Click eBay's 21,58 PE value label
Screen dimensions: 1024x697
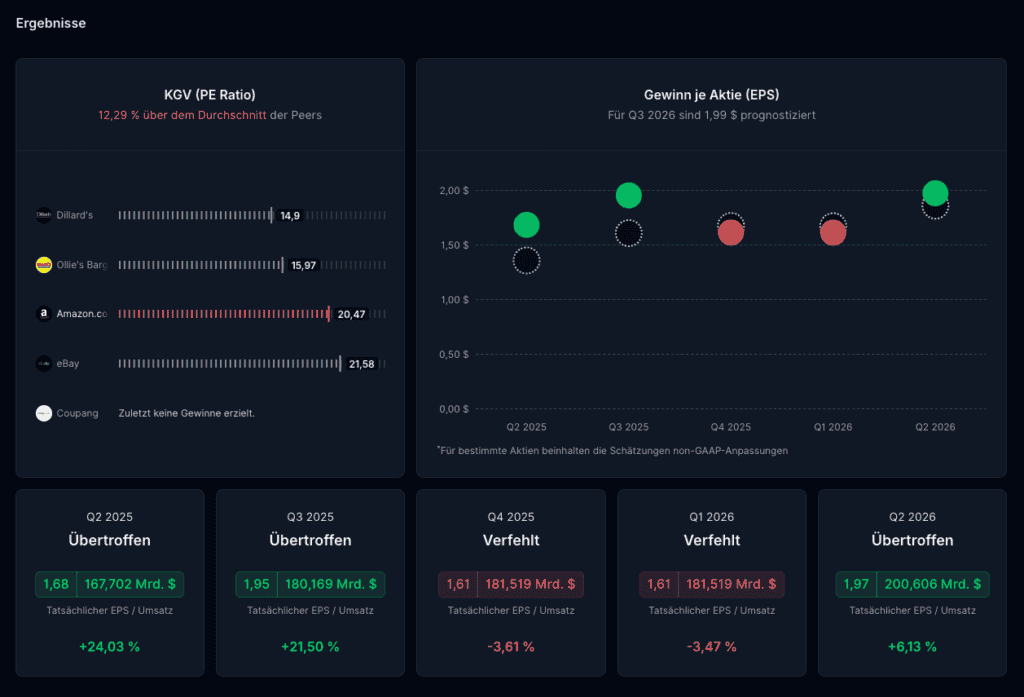362,364
